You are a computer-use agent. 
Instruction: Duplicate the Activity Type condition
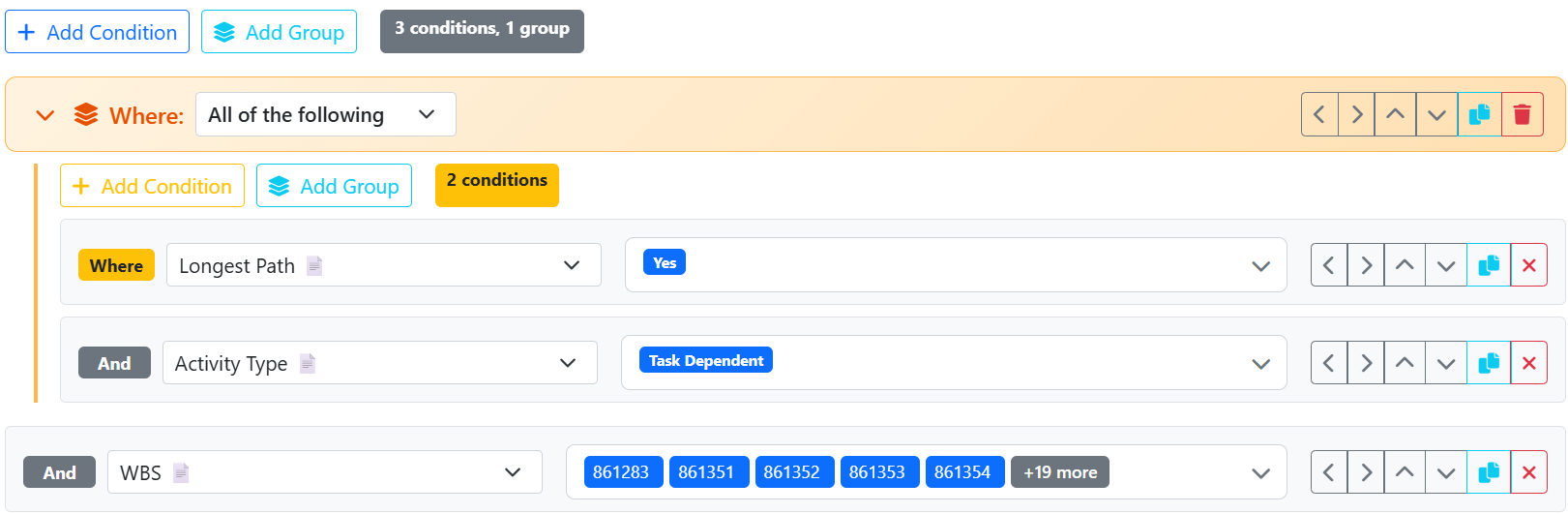click(x=1489, y=363)
